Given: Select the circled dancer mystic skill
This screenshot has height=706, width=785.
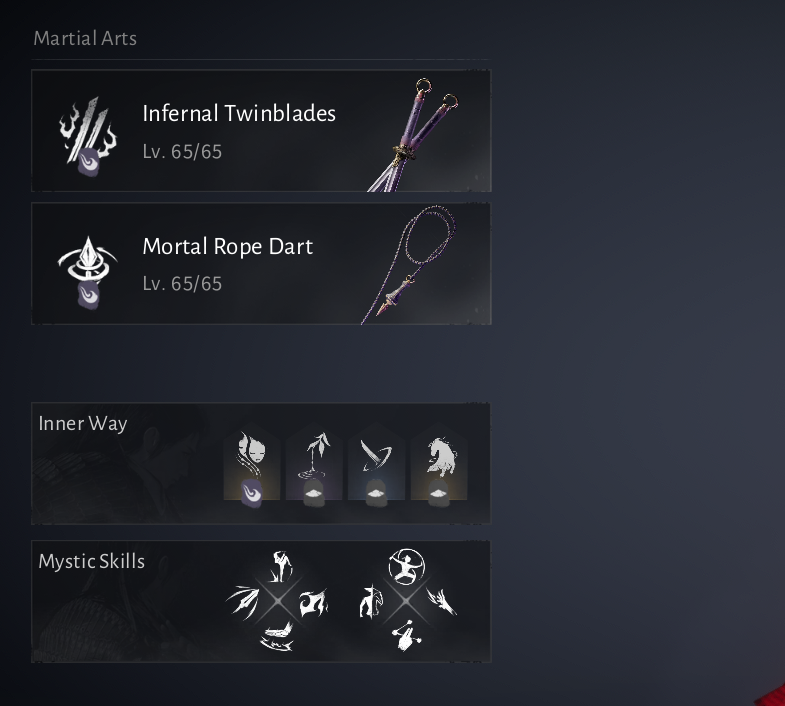Looking at the screenshot, I should [x=407, y=566].
